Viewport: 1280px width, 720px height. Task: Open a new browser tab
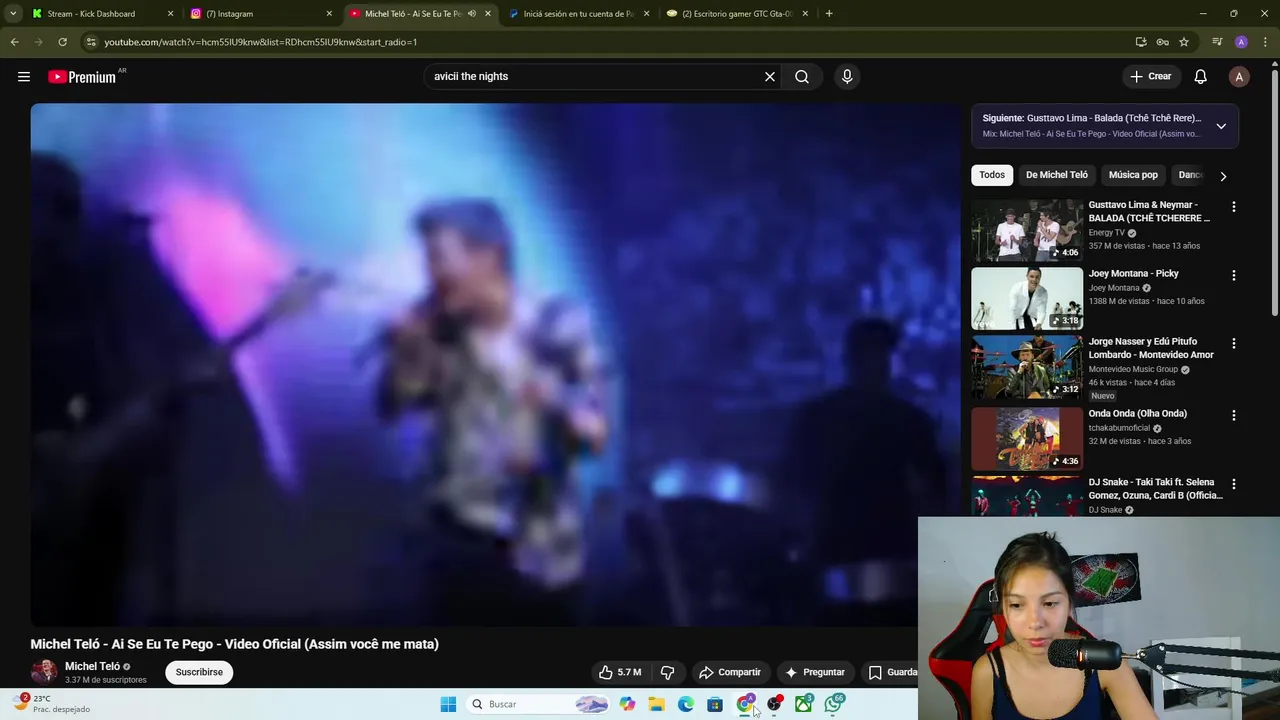(829, 14)
